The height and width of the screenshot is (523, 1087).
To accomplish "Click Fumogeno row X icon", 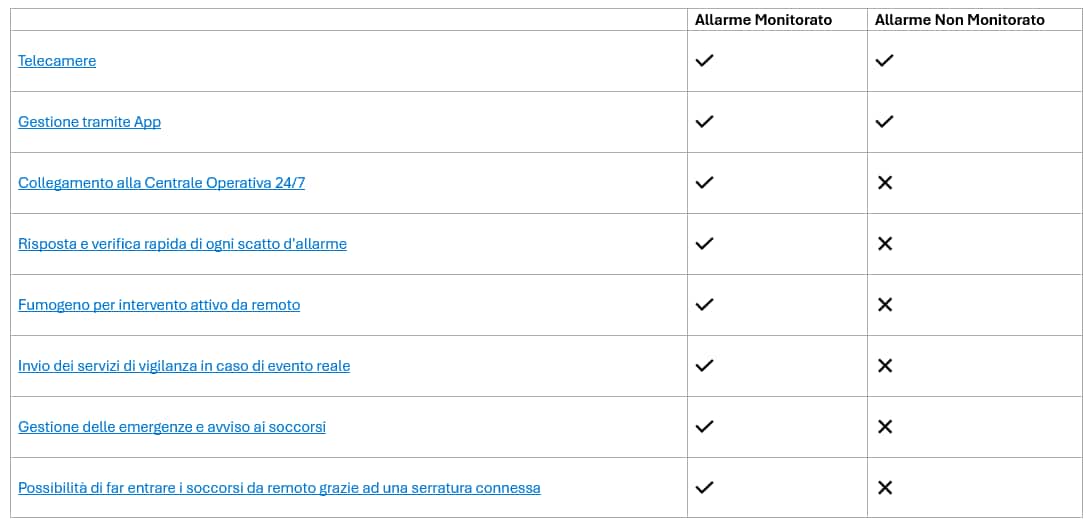I will 884,305.
